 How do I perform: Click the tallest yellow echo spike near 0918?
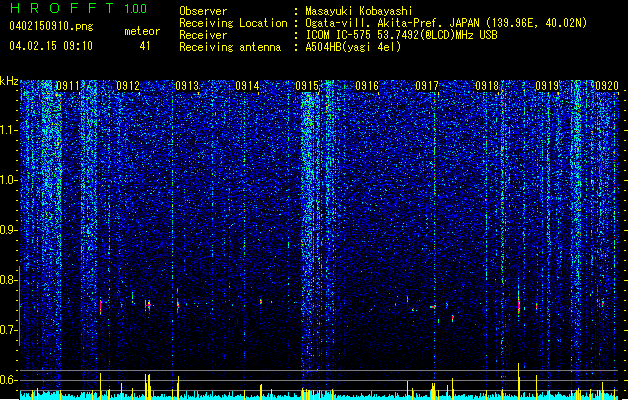click(519, 381)
